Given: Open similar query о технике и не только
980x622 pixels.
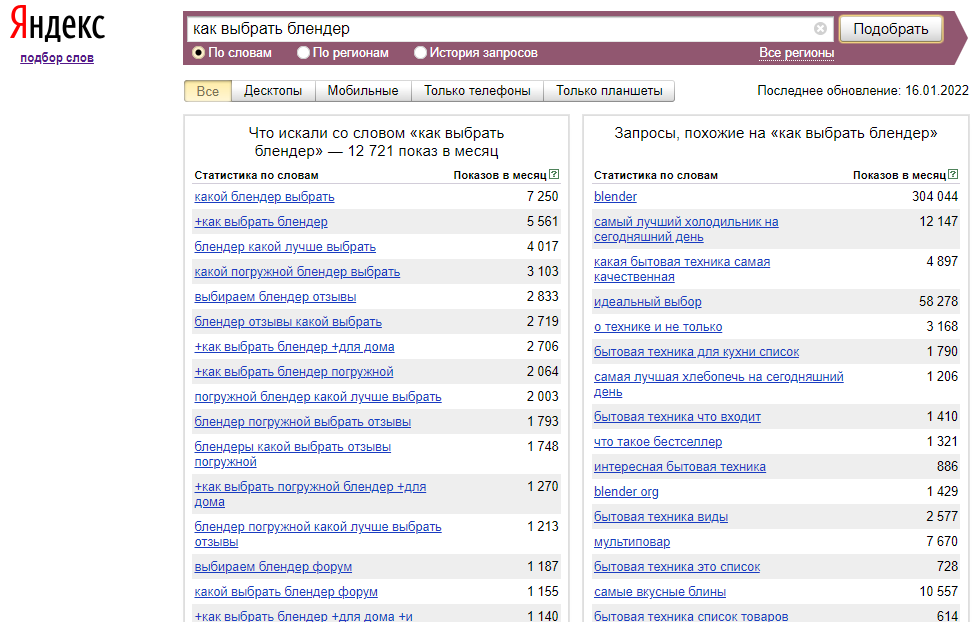Looking at the screenshot, I should tap(658, 327).
